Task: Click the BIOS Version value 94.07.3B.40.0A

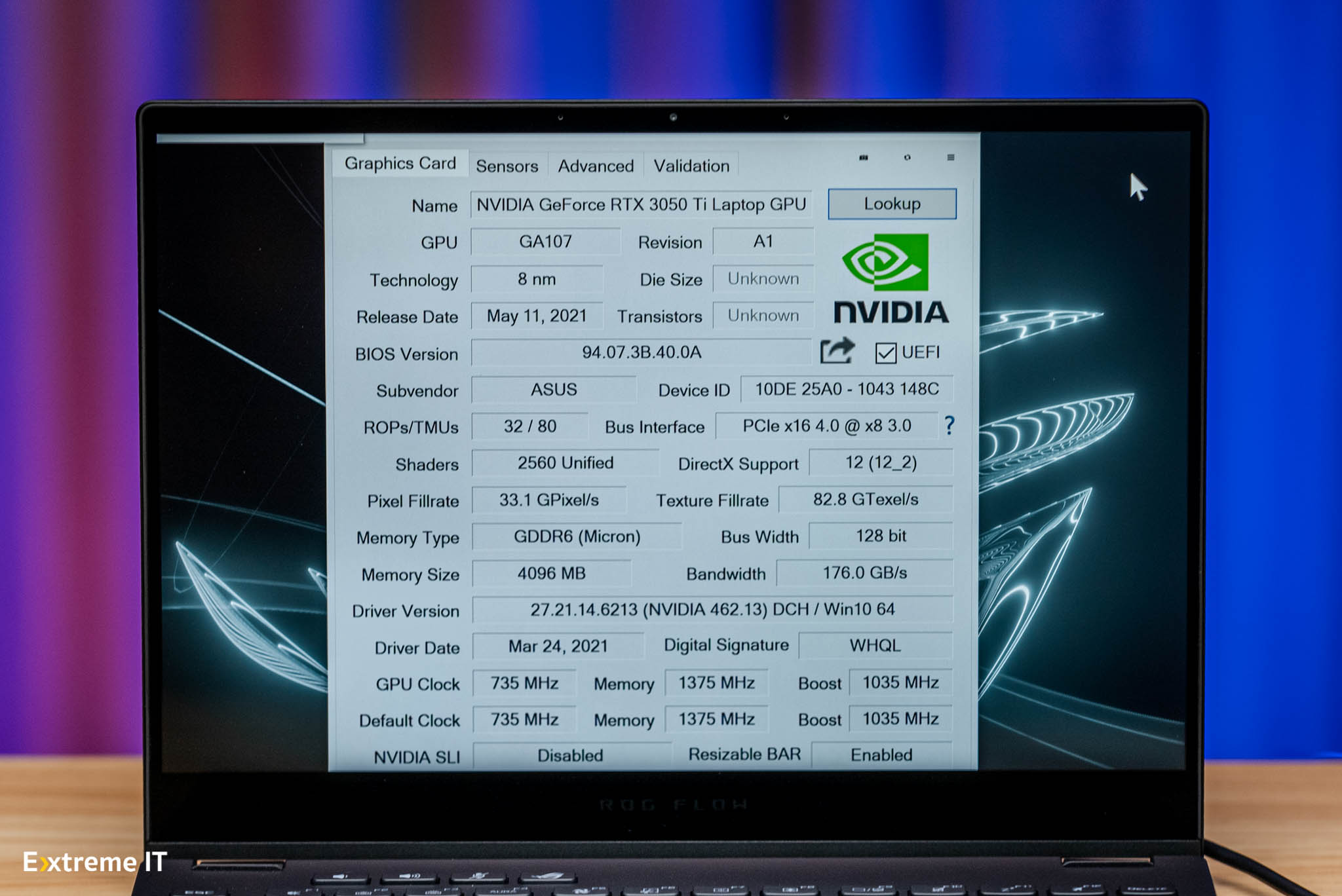Action: click(641, 352)
